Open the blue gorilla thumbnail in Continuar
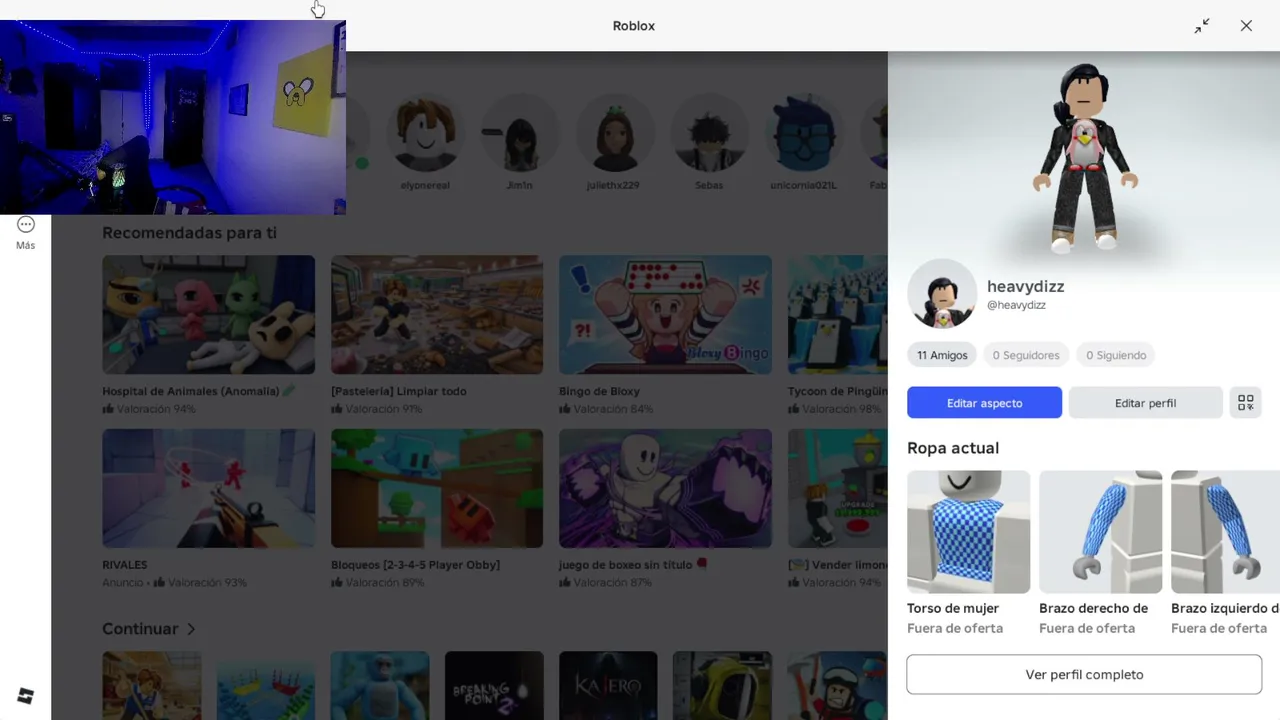1280x720 pixels. pos(380,686)
